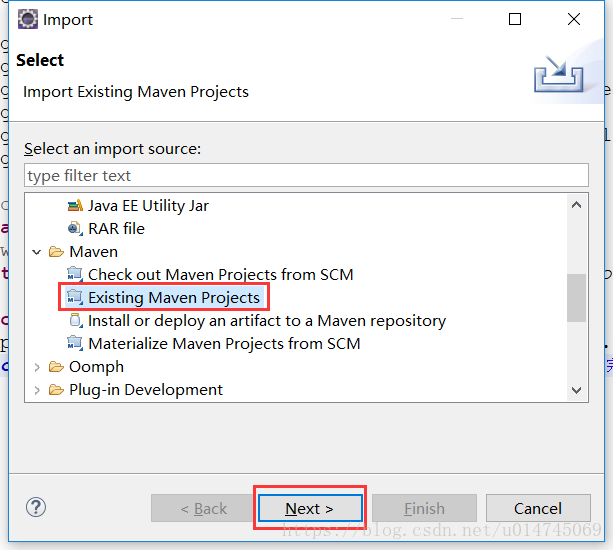The width and height of the screenshot is (613, 550).
Task: Click the Materialize Maven Projects icon
Action: point(75,344)
